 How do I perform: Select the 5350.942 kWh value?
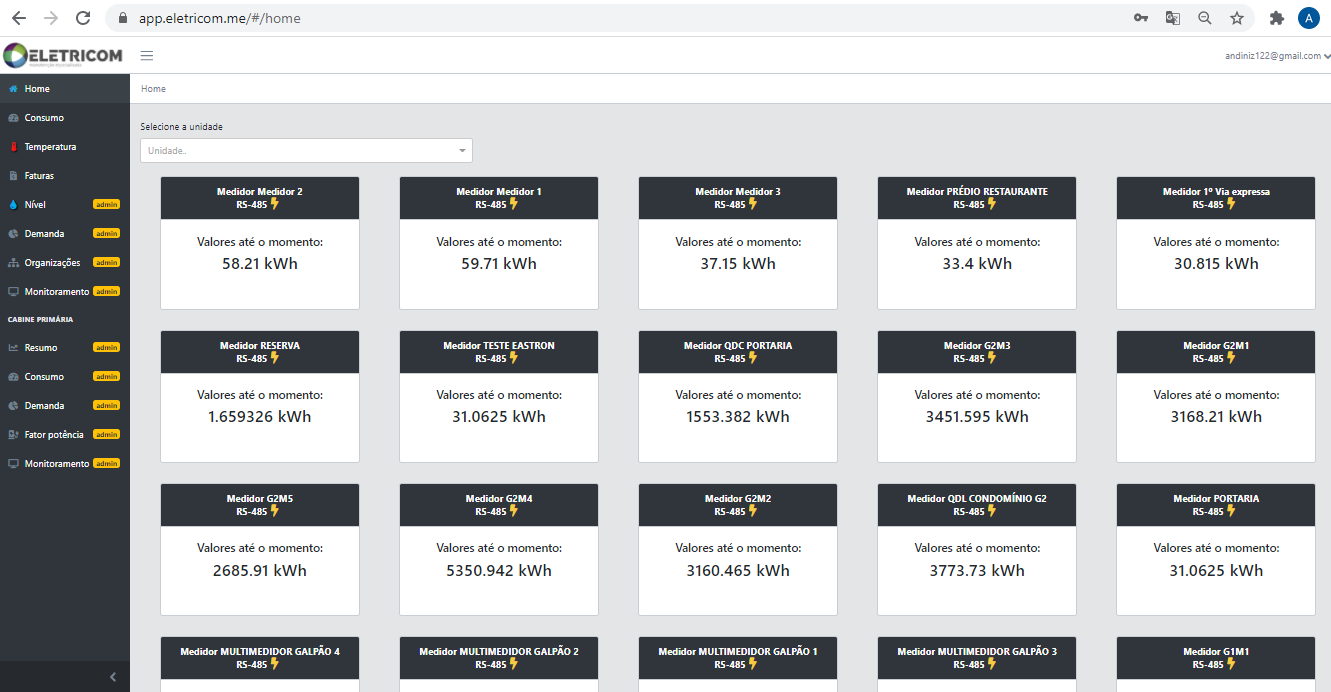point(499,571)
